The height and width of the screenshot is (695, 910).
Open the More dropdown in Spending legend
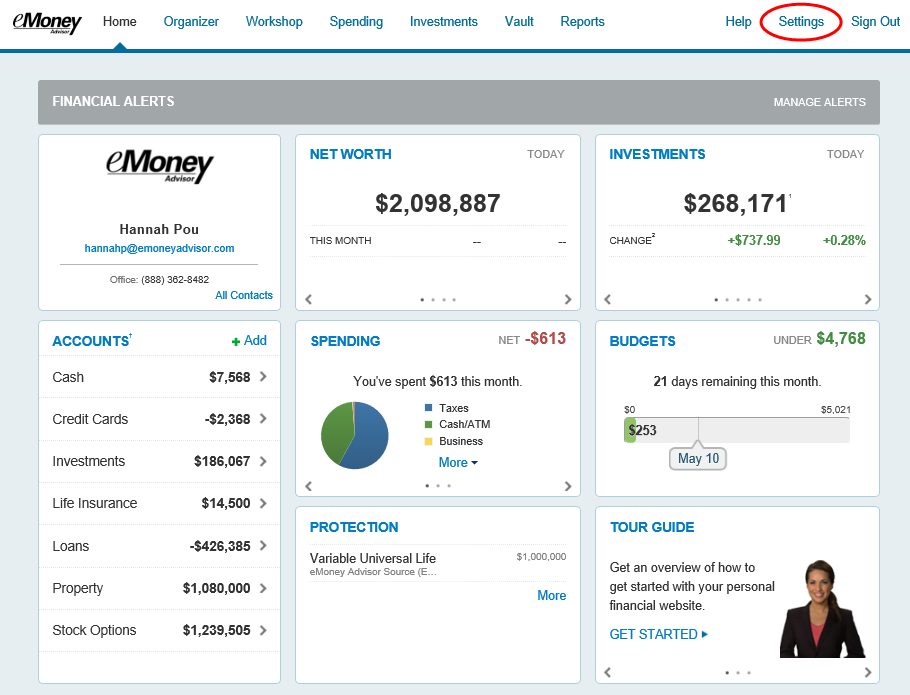point(458,462)
